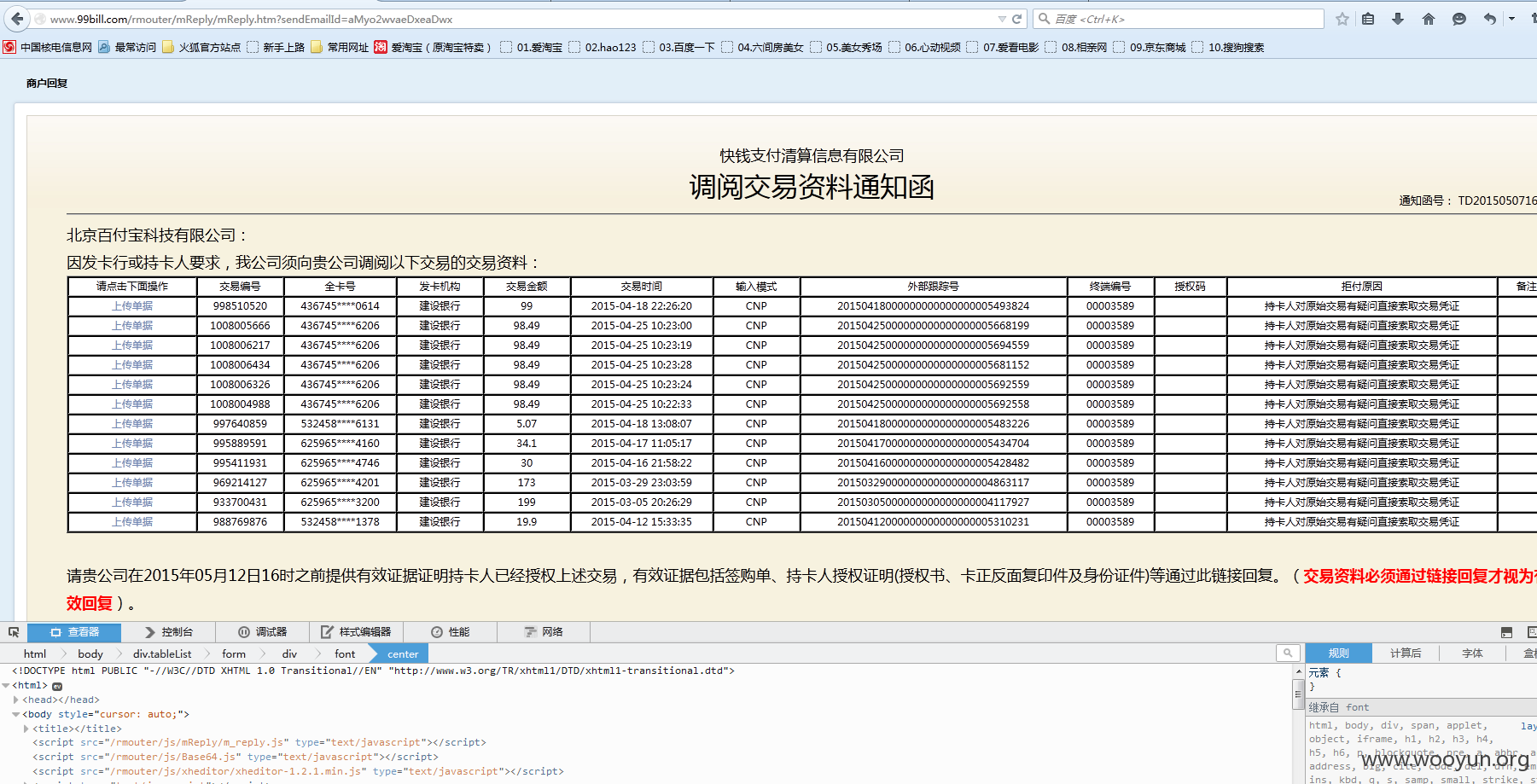Screen dimensions: 1537x784
Task: Switch to 查看器 inspector tab
Action: [74, 632]
